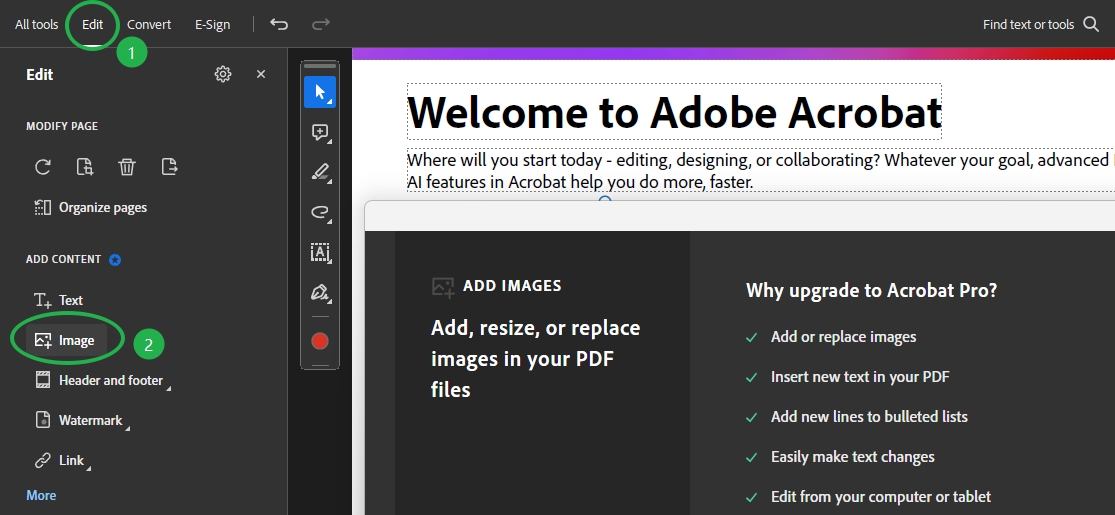Click the More link
The image size is (1115, 515).
pyautogui.click(x=41, y=496)
